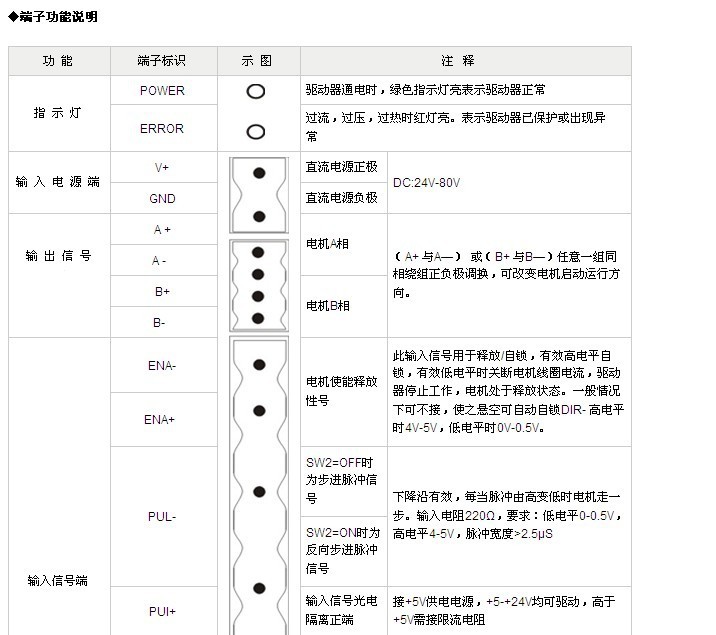Click the ERROR terminal label cell
Image resolution: width=716 pixels, height=635 pixels.
pyautogui.click(x=162, y=129)
